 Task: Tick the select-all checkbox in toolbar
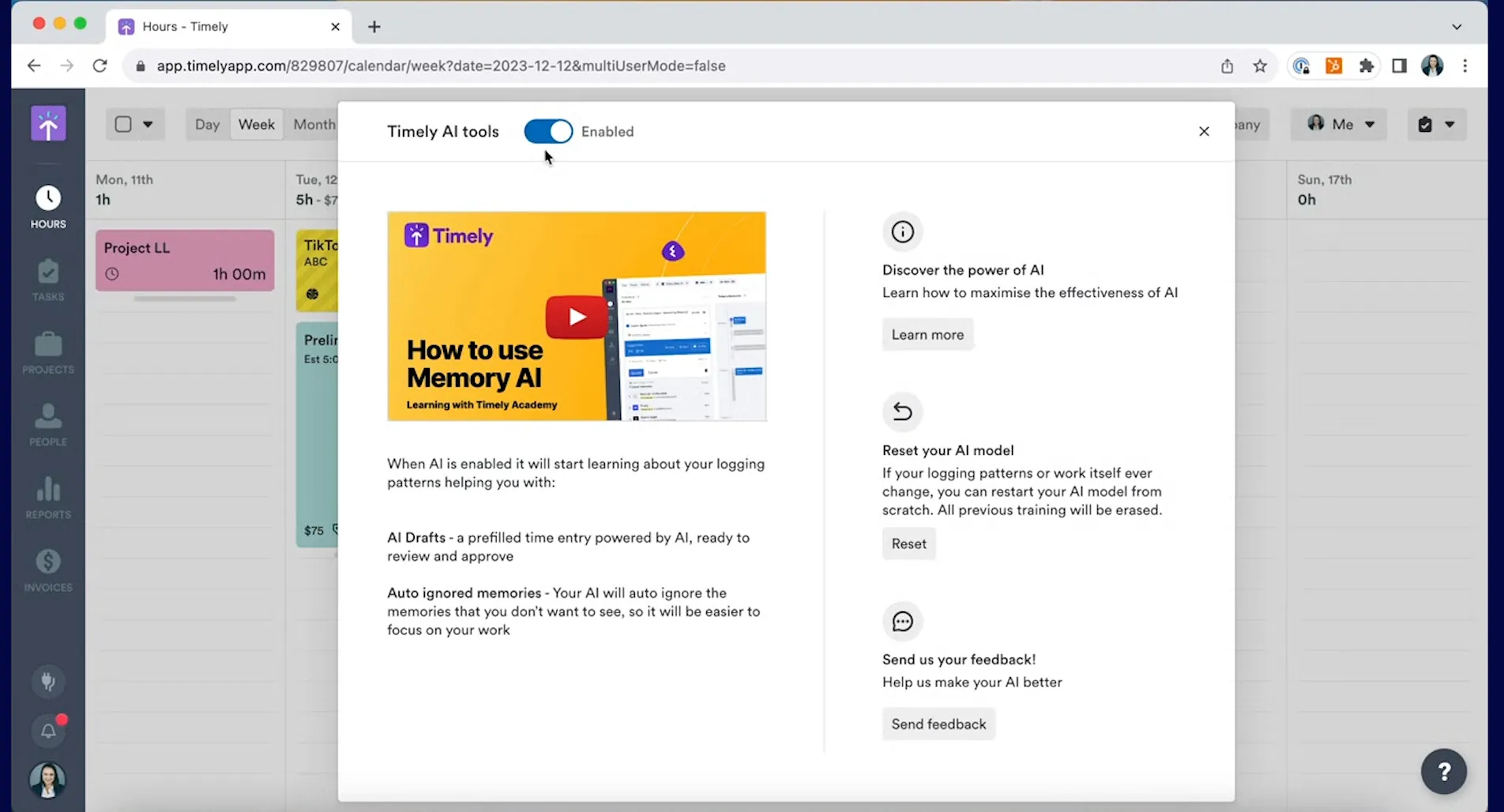(123, 124)
